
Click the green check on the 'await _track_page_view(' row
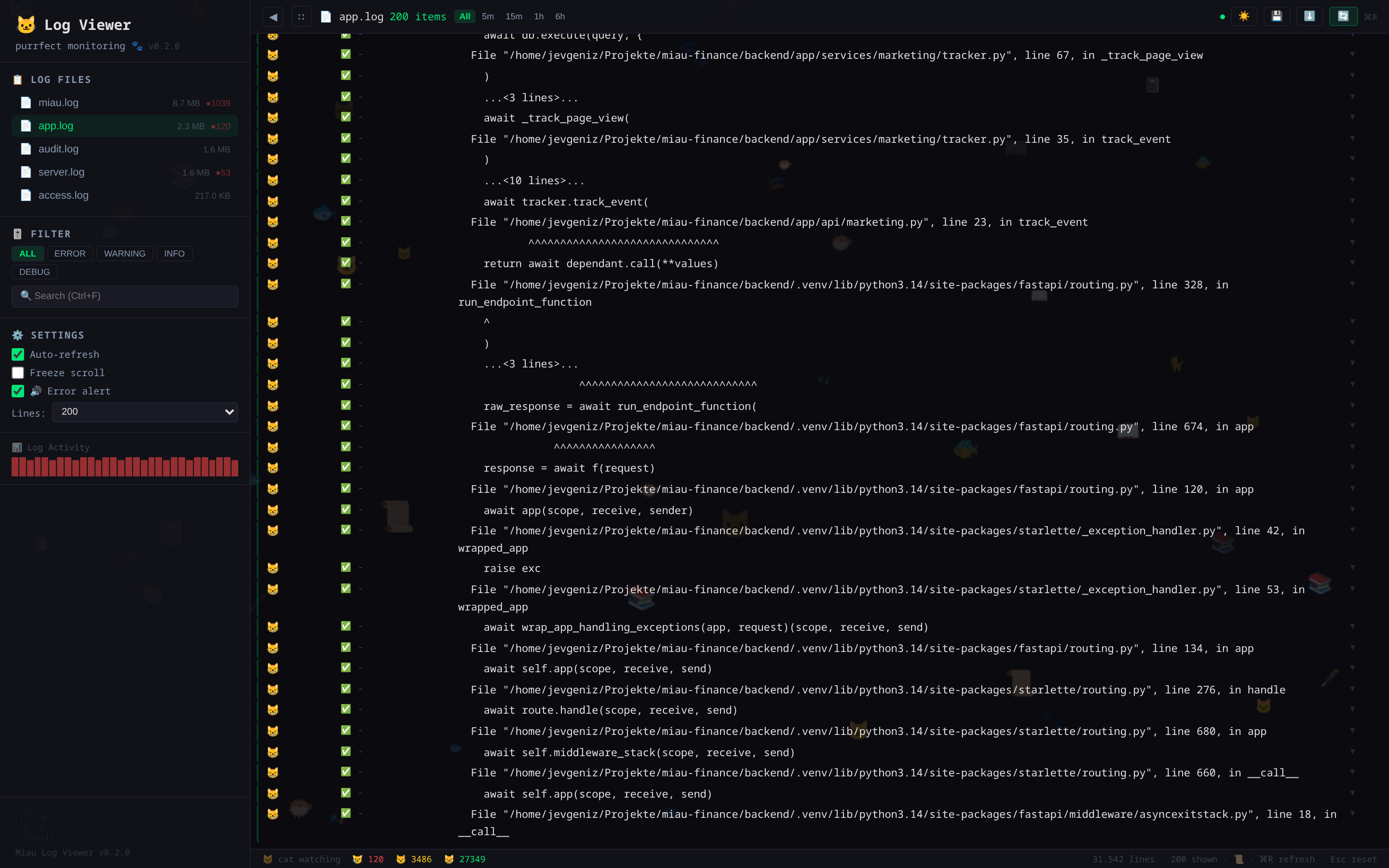point(345,117)
